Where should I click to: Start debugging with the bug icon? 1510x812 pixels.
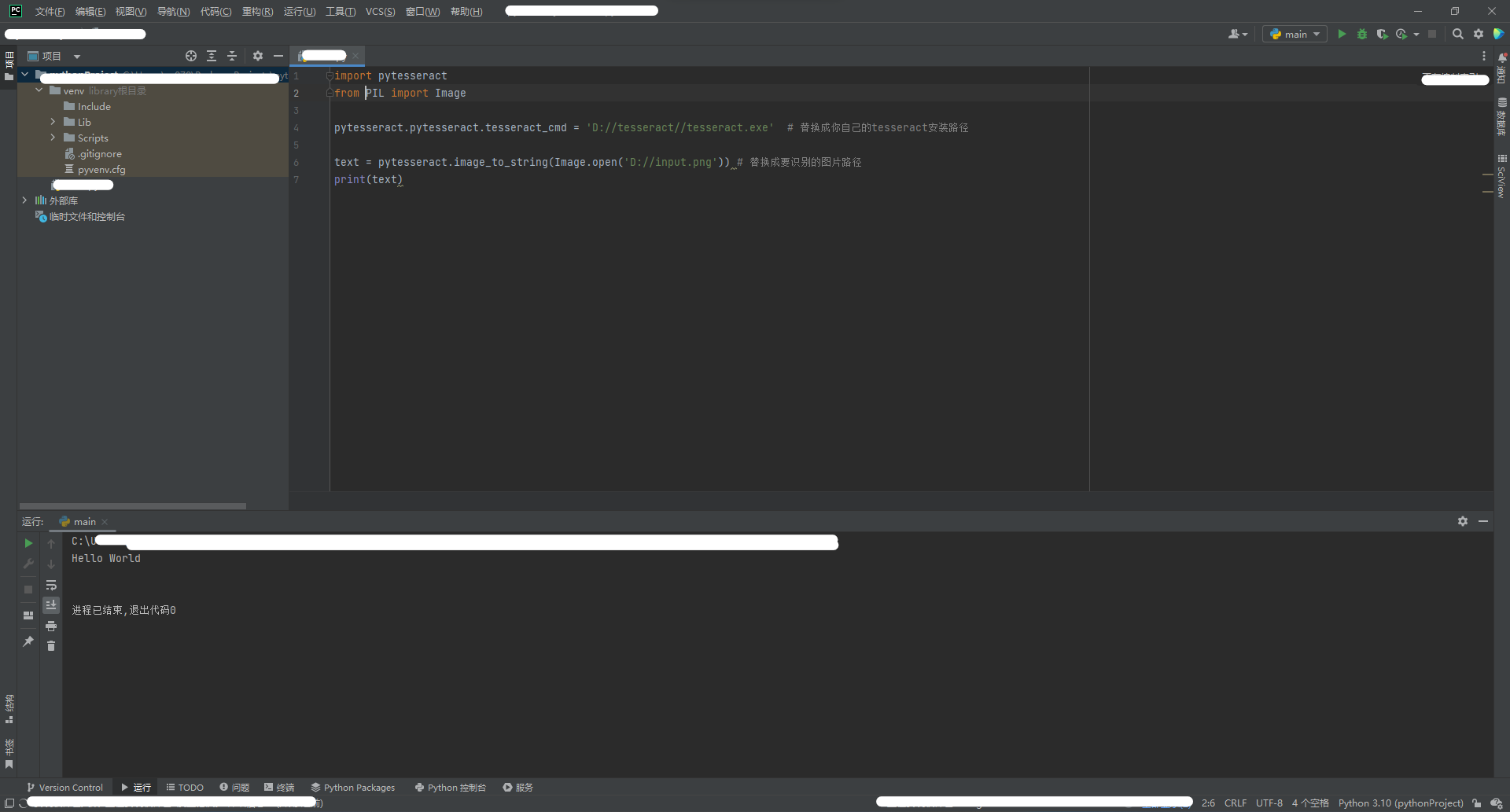[1362, 34]
